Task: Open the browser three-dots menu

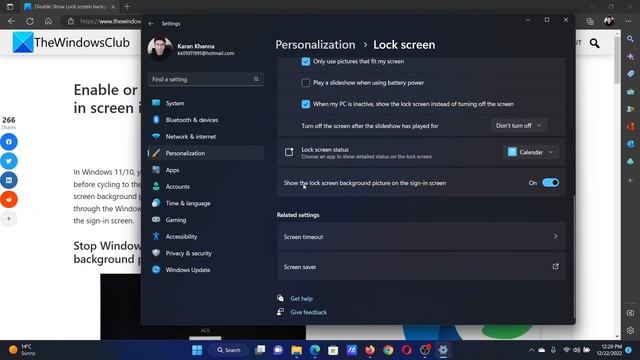Action: pos(628,21)
